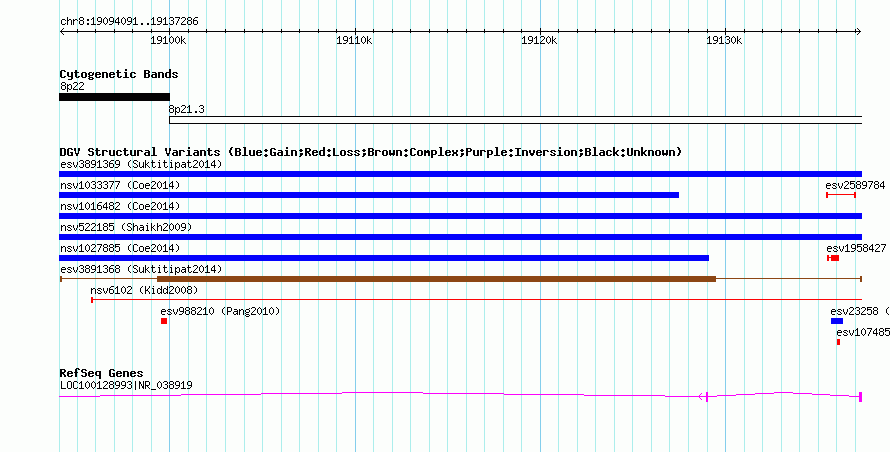The height and width of the screenshot is (452, 890).
Task: Click the esv23258 variant label
Action: tap(855, 312)
